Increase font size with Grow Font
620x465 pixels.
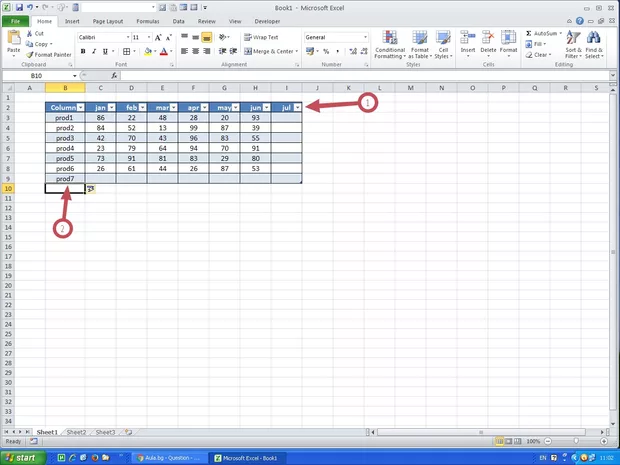pyautogui.click(x=158, y=38)
